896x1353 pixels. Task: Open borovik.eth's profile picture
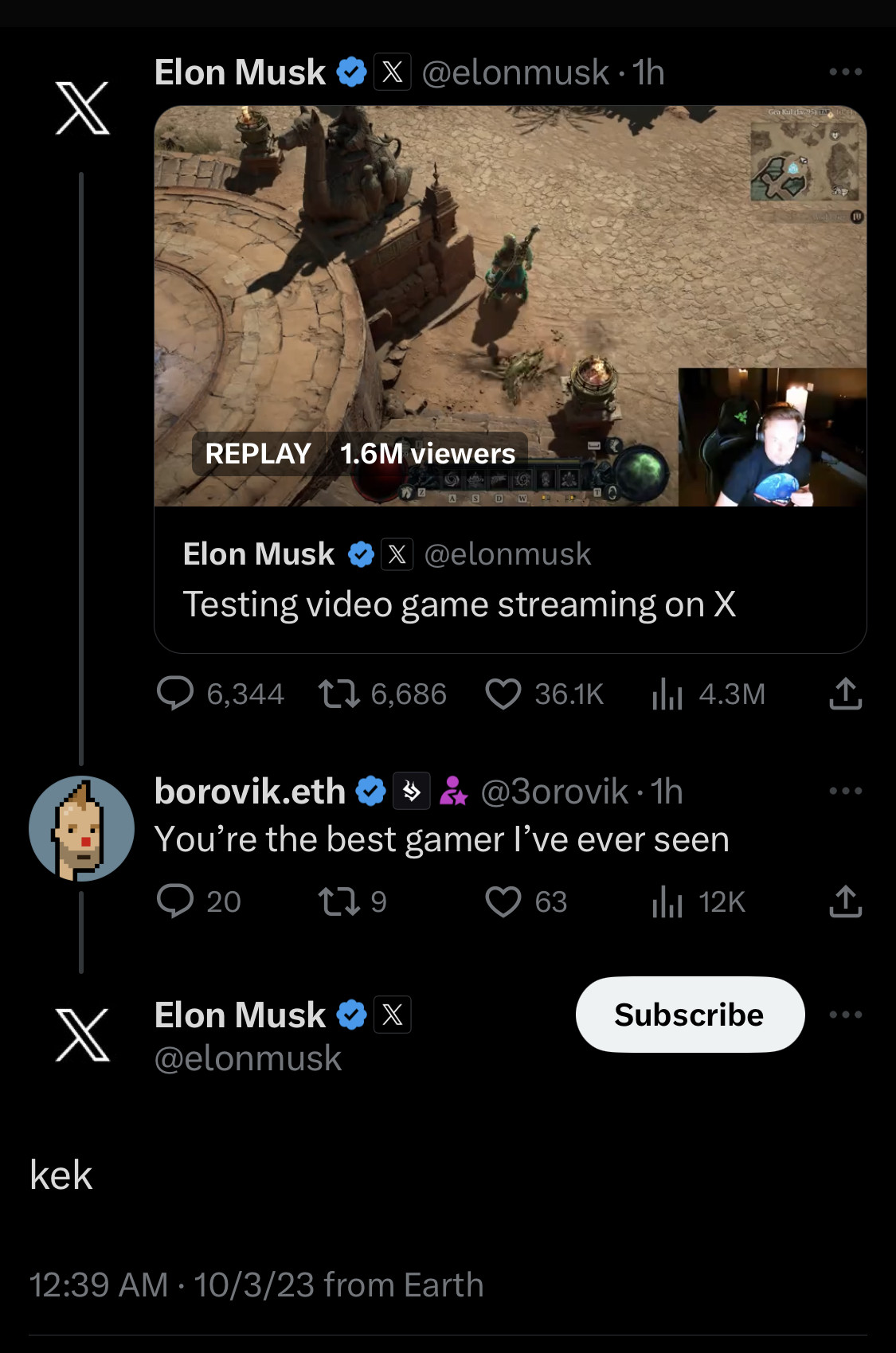tap(81, 828)
